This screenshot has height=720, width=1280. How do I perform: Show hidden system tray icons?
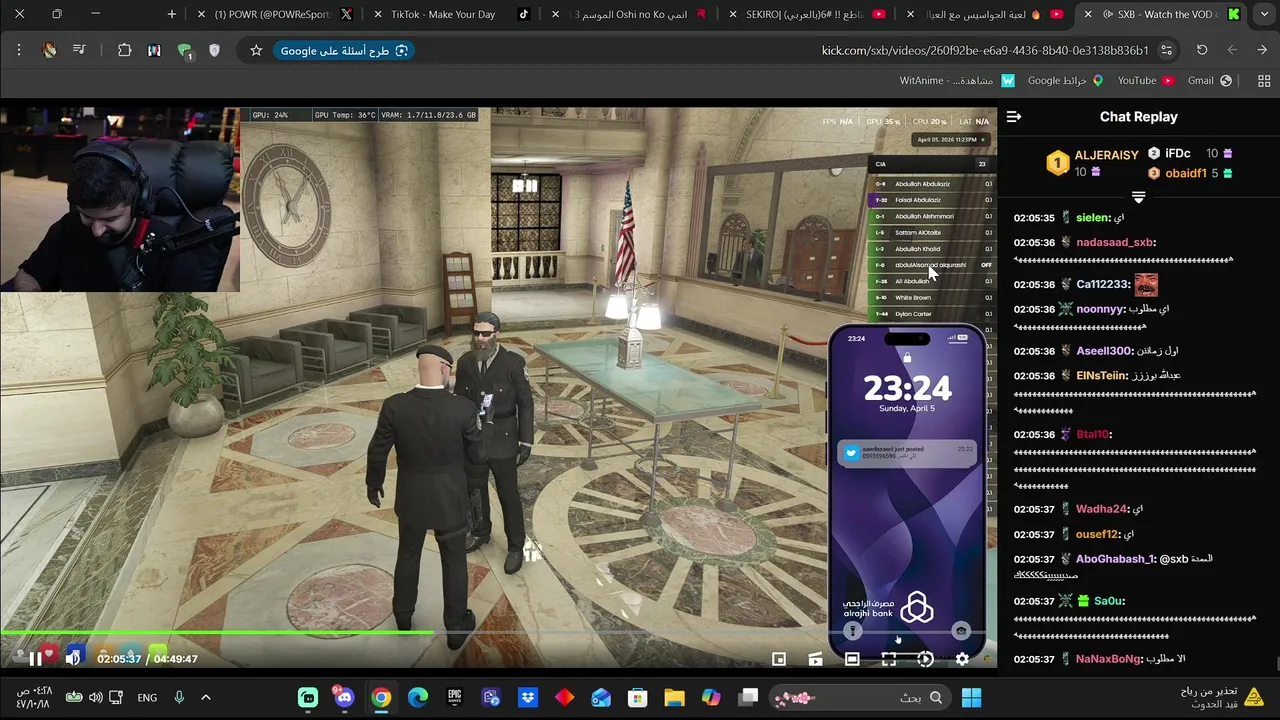click(206, 697)
